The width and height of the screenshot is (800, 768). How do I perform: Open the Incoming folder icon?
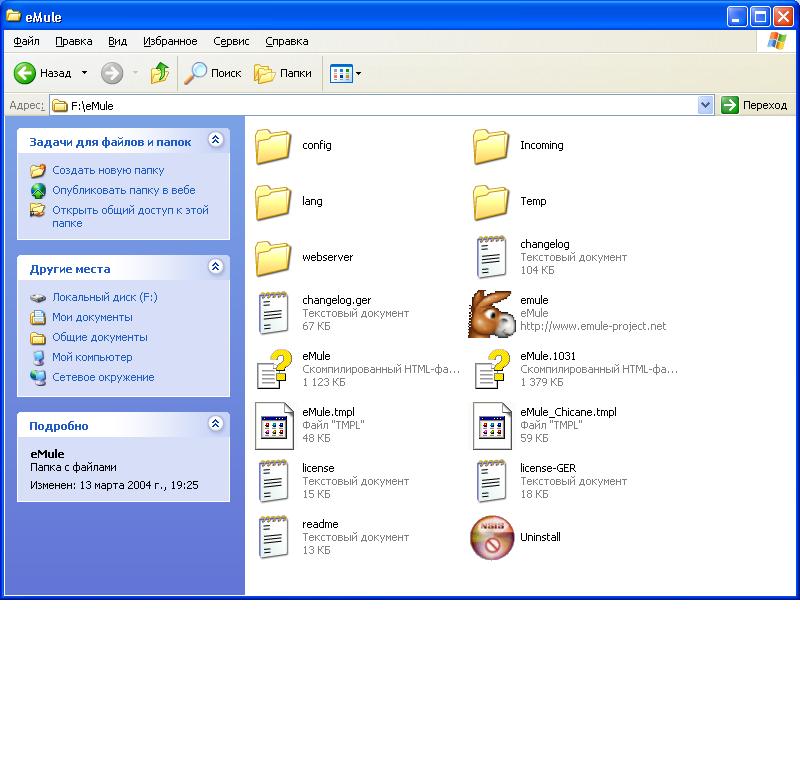tap(491, 146)
